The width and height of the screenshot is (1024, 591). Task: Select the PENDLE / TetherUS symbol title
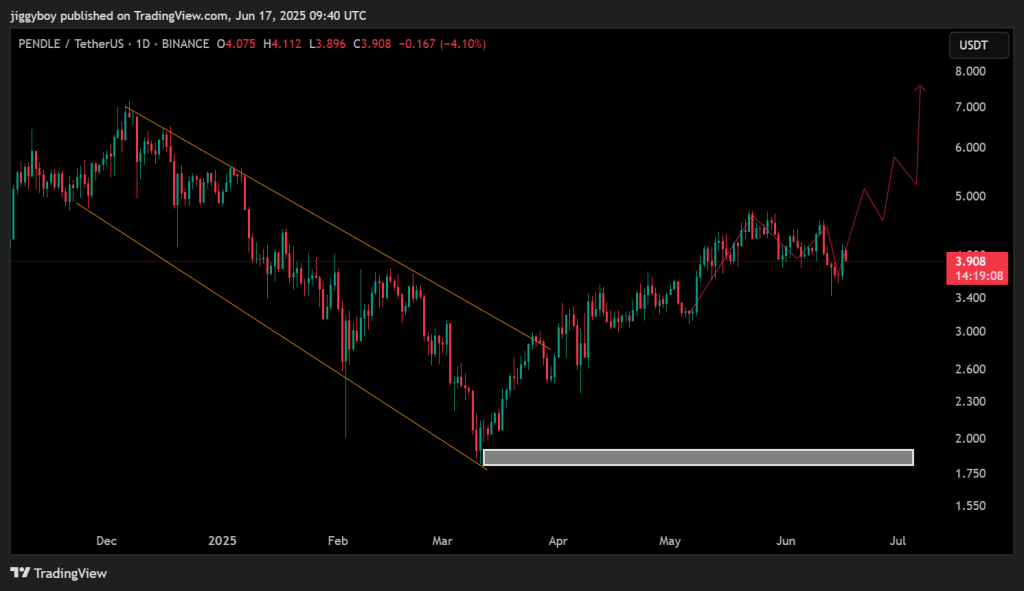[x=71, y=44]
